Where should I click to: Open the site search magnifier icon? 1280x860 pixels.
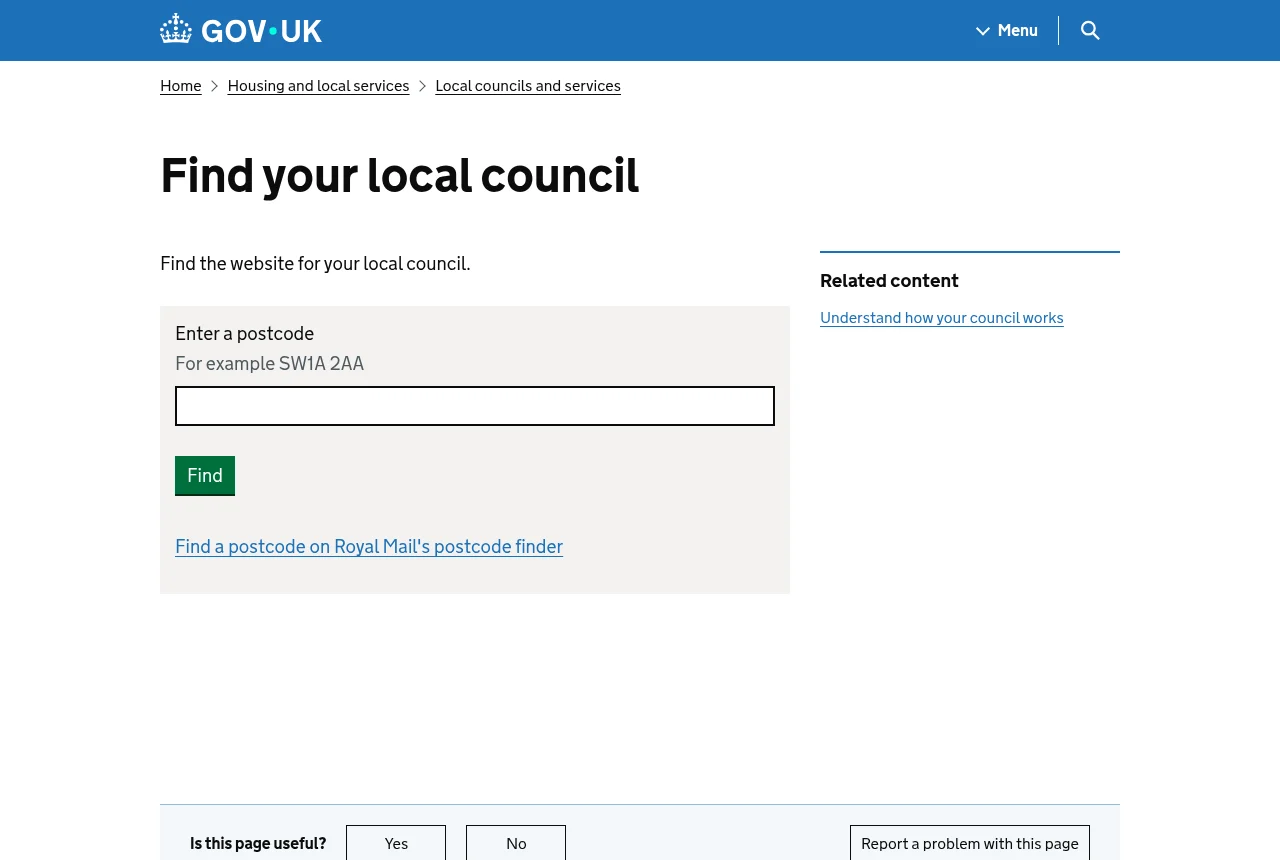click(x=1090, y=30)
